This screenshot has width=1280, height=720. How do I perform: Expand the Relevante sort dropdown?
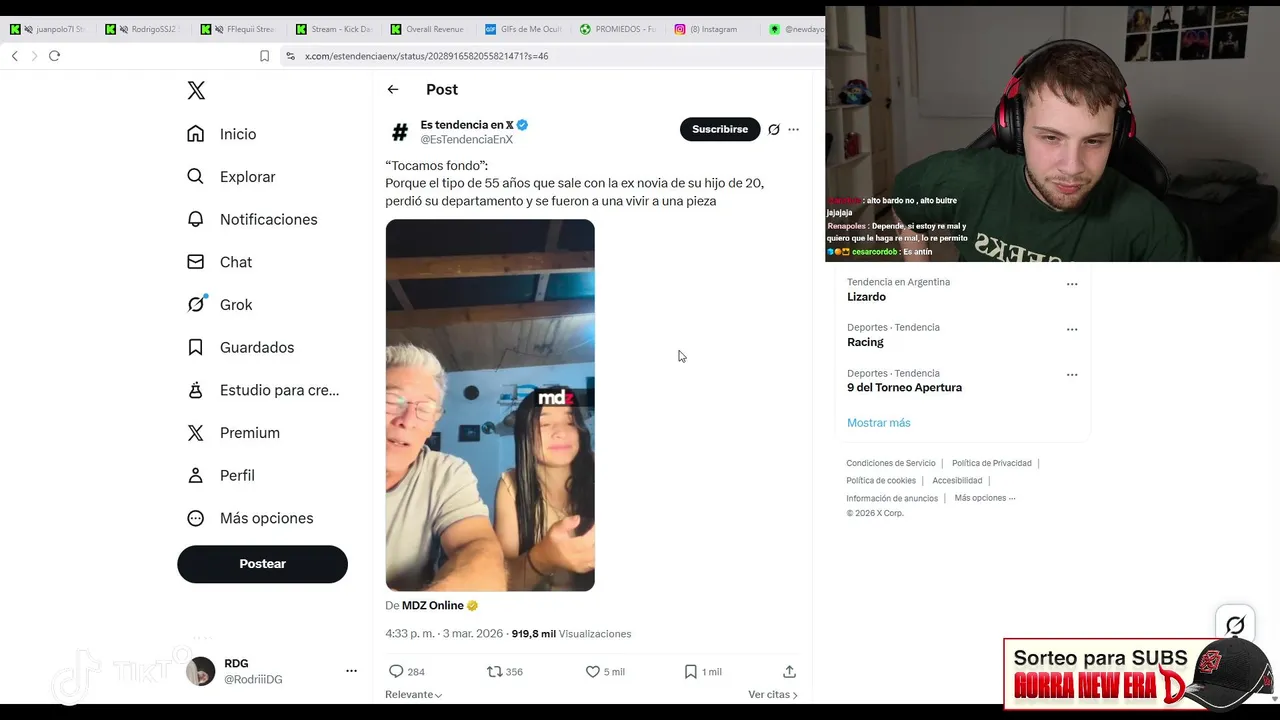tap(413, 695)
